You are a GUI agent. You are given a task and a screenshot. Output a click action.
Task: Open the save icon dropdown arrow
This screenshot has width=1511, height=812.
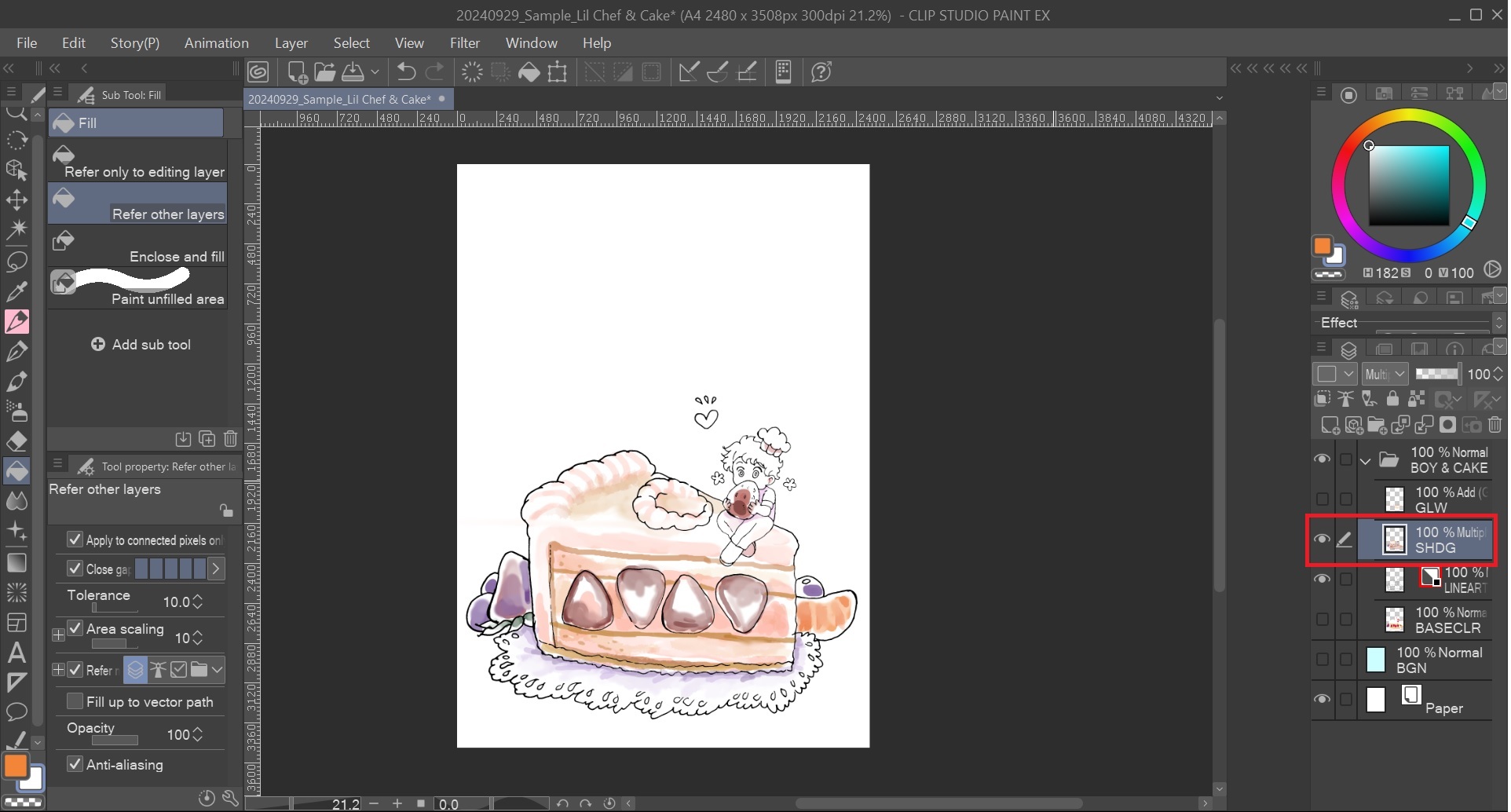click(375, 72)
